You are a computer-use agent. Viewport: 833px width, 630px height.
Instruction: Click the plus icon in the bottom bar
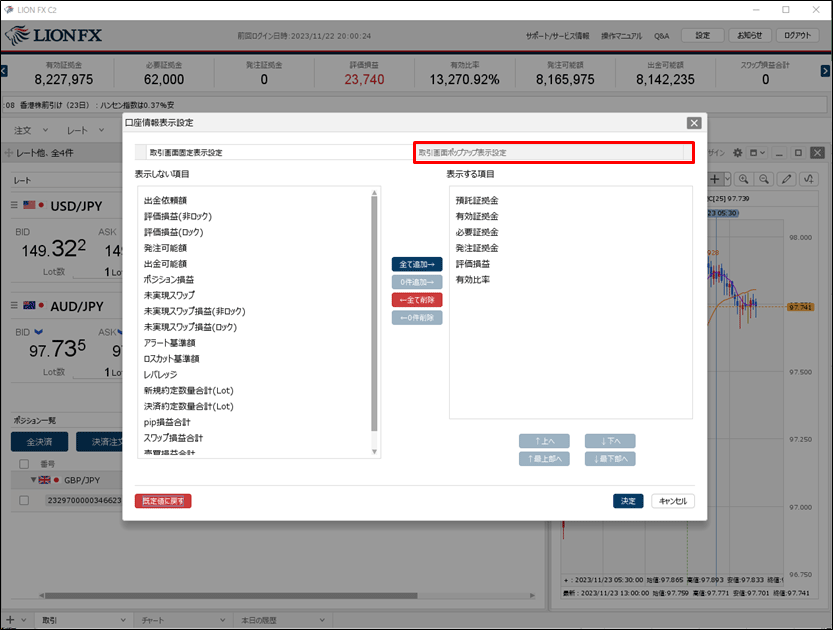click(x=10, y=620)
